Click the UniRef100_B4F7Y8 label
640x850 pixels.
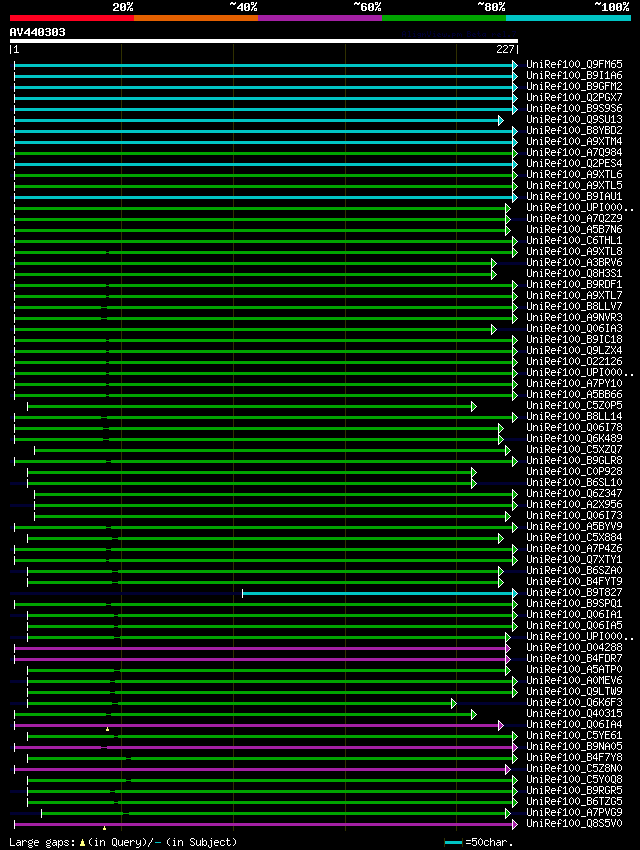(574, 758)
